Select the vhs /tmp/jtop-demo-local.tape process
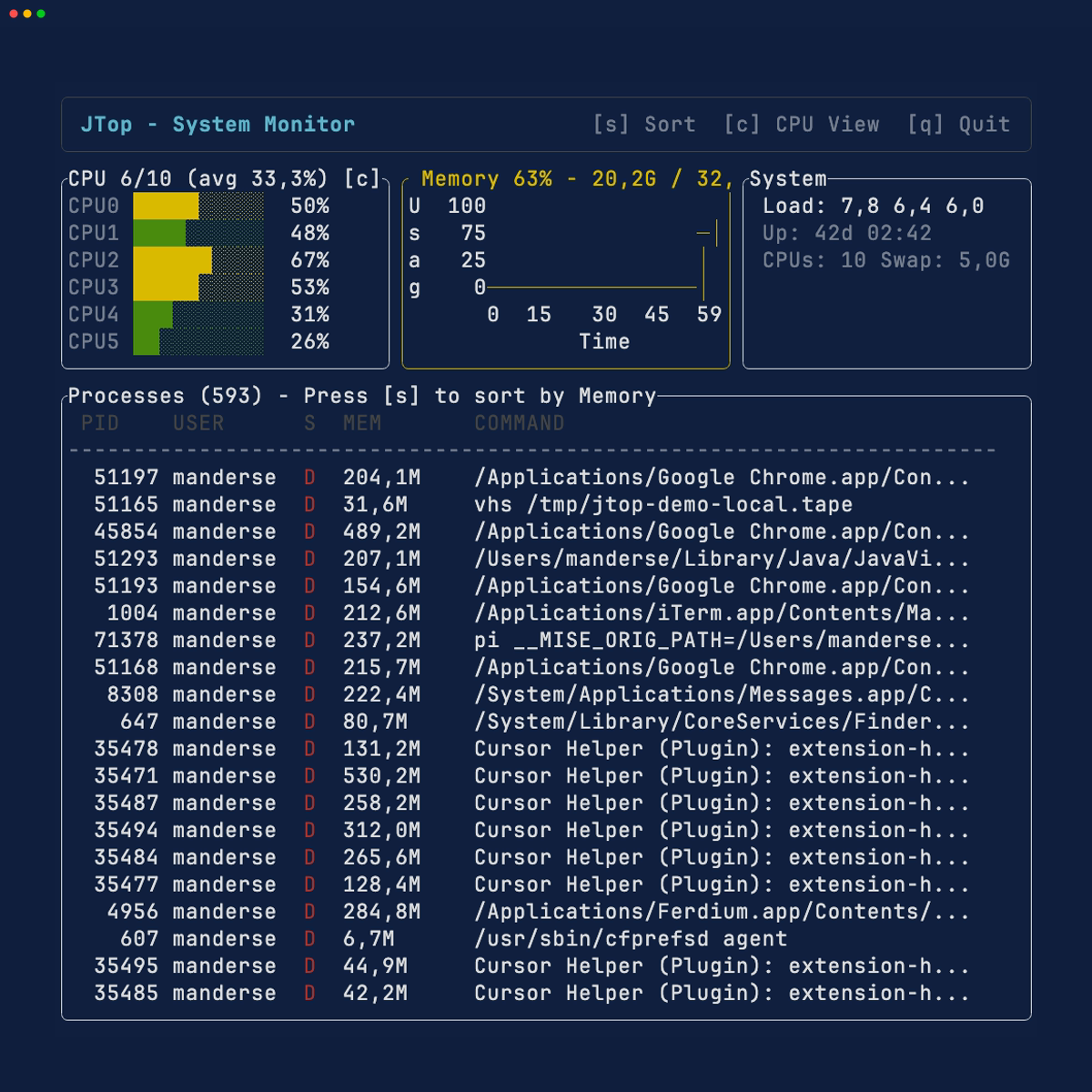This screenshot has width=1092, height=1092. point(532,504)
